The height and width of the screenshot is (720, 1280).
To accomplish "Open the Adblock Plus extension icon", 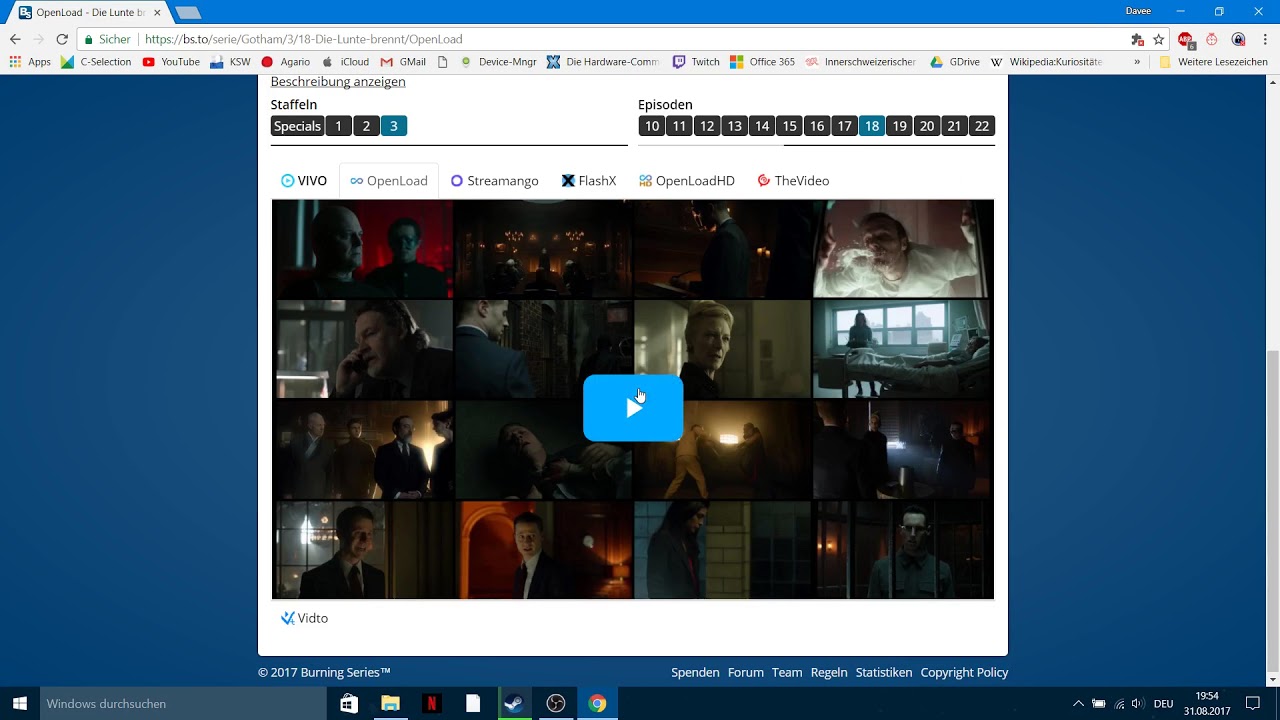I will tap(1185, 39).
